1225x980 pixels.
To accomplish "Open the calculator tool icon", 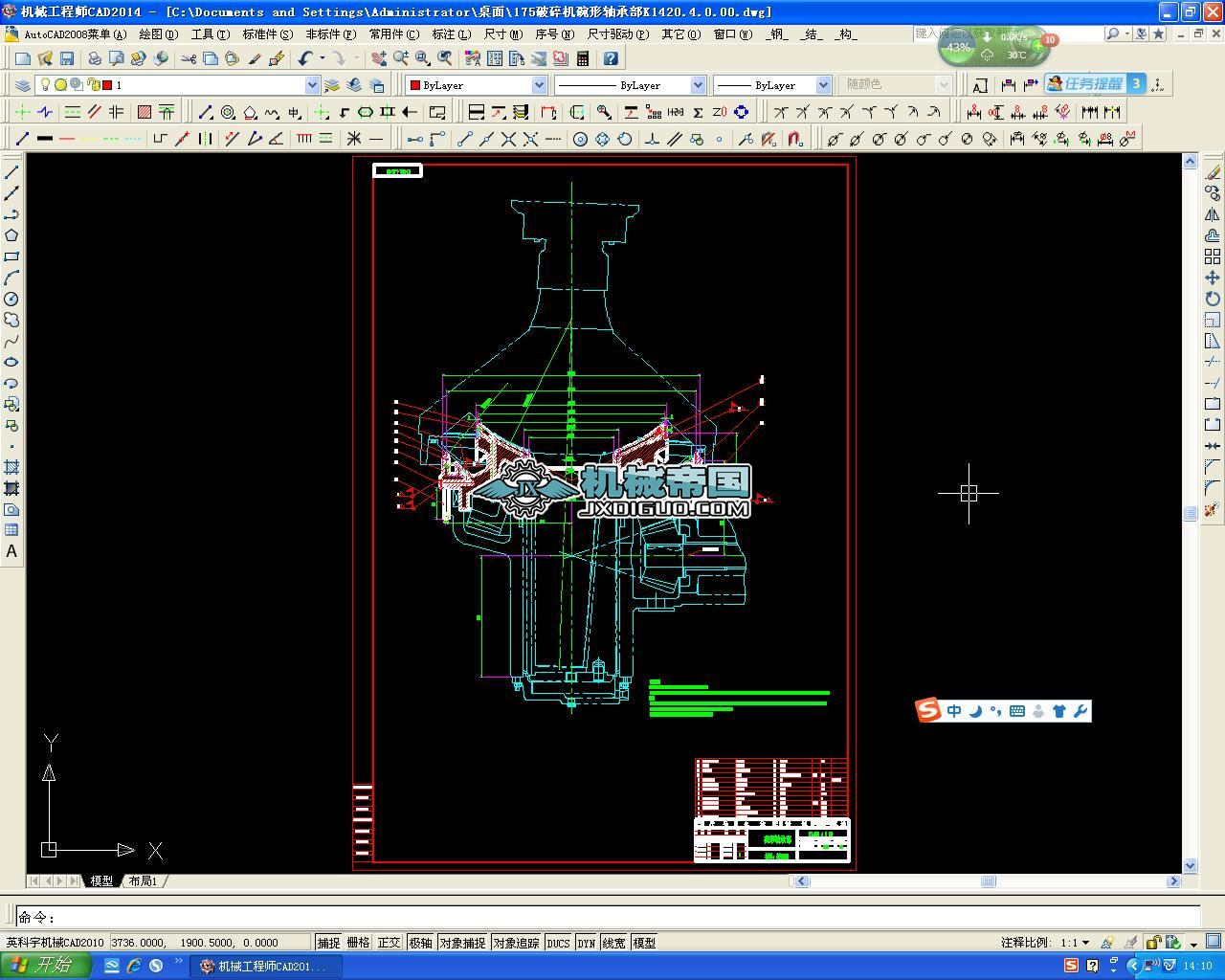I will point(583,58).
